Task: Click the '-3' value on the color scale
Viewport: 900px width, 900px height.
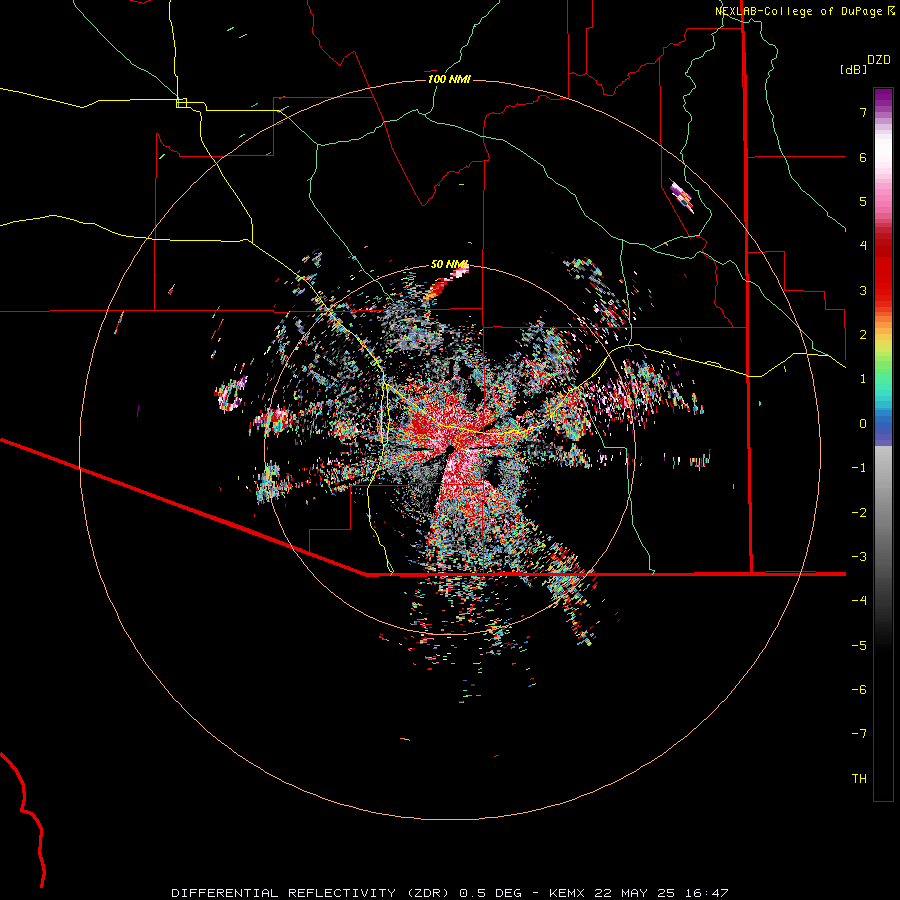Action: point(859,557)
